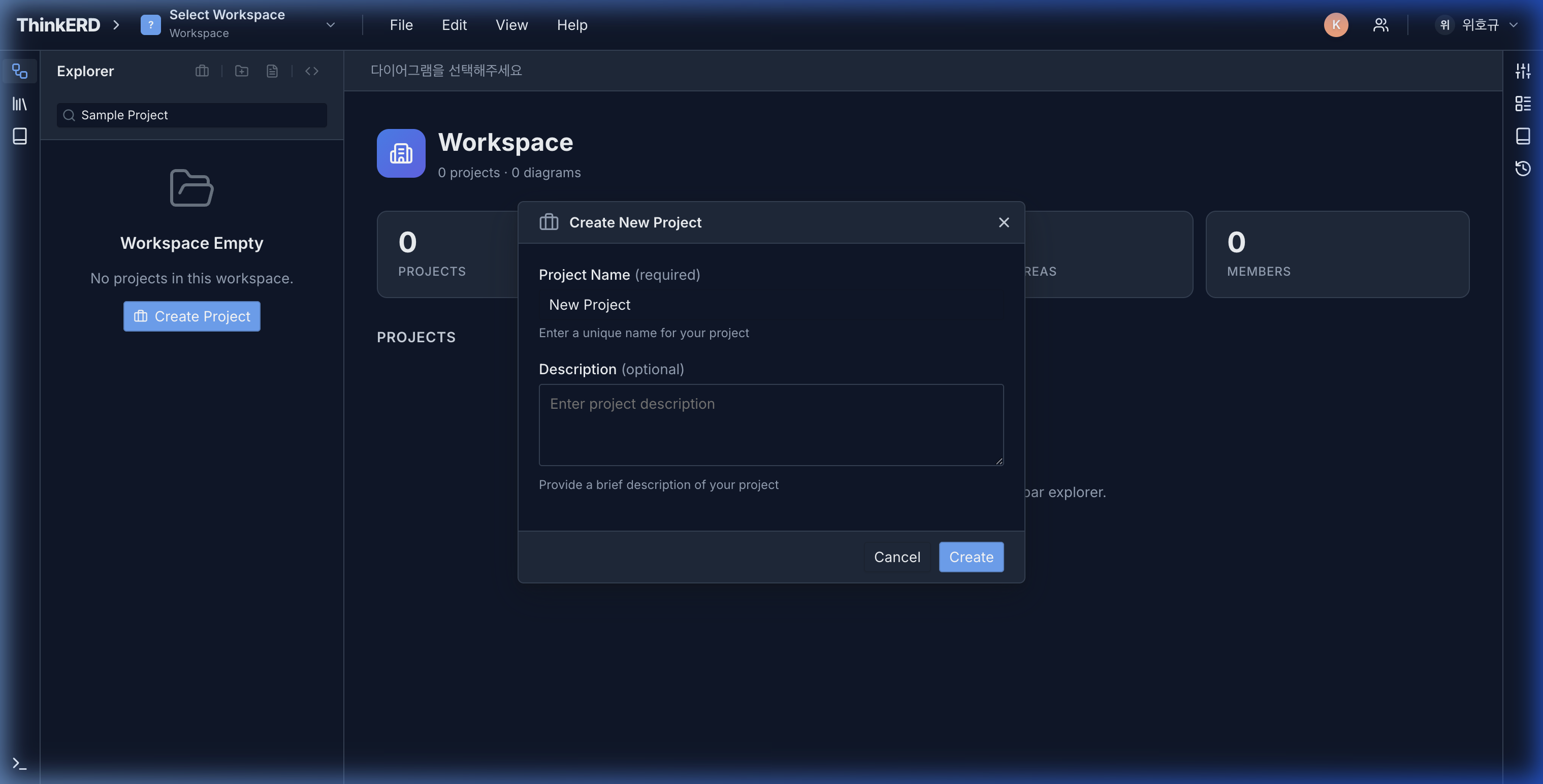Click 'No projects in this workspace.' text
The image size is (1543, 784).
[x=191, y=278]
